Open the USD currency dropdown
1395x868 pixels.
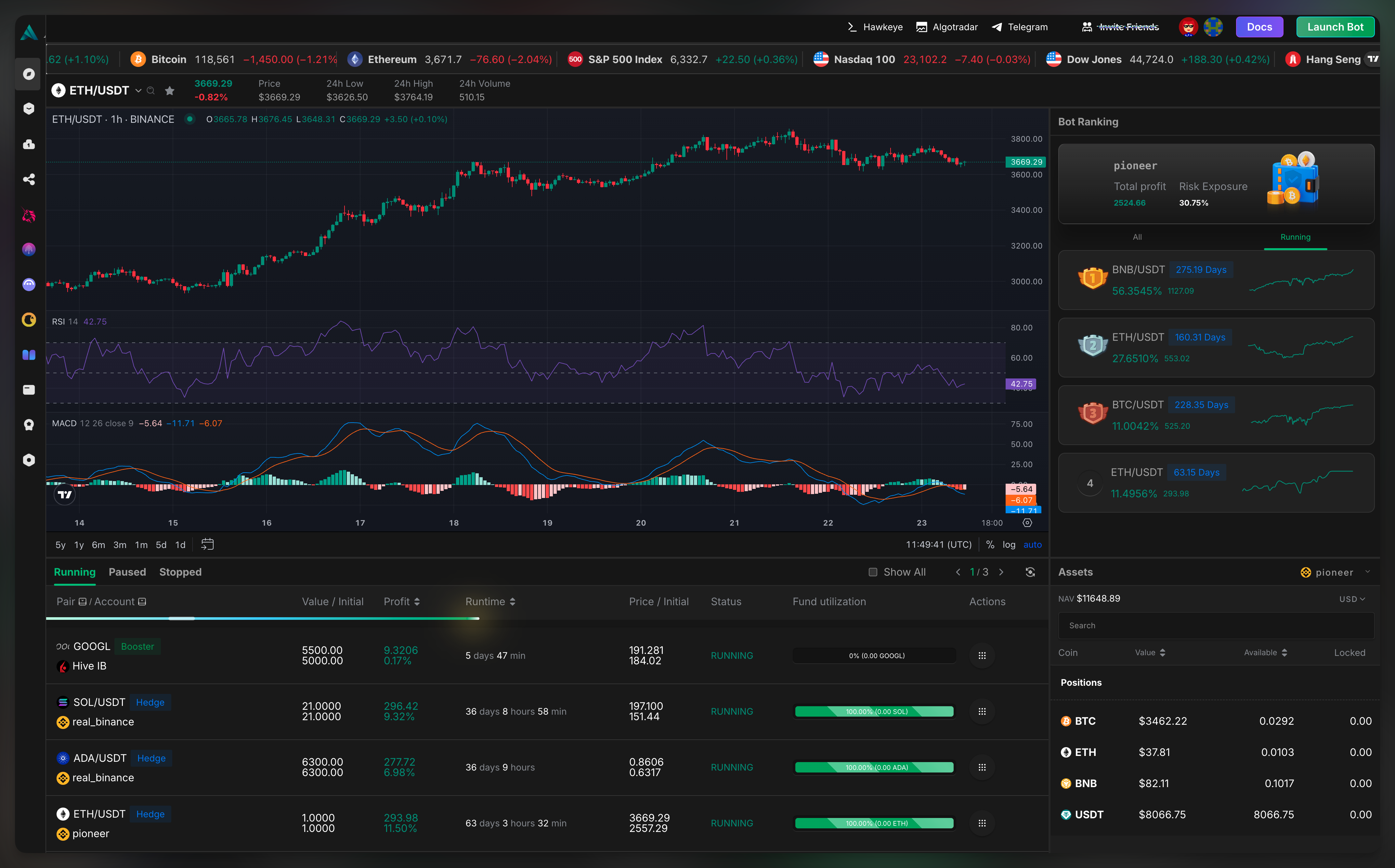pyautogui.click(x=1352, y=599)
